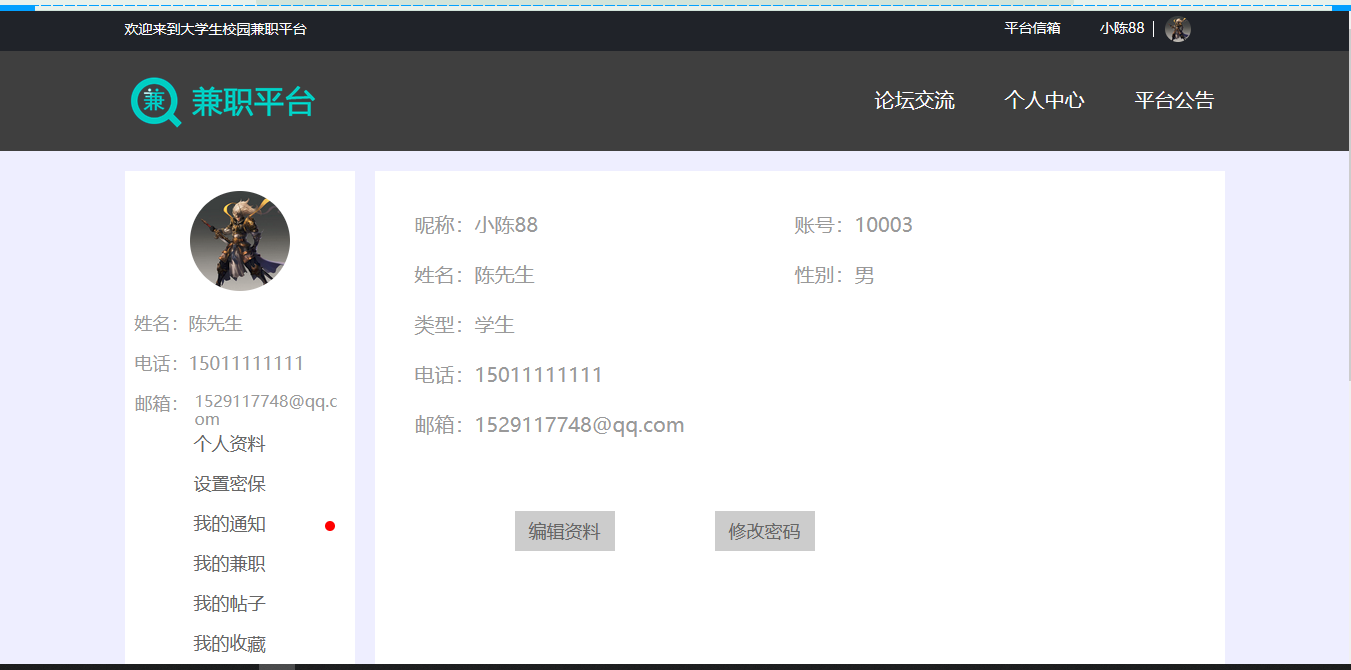This screenshot has width=1351, height=670.
Task: Open 我的收藏 favorites
Action: click(x=231, y=643)
